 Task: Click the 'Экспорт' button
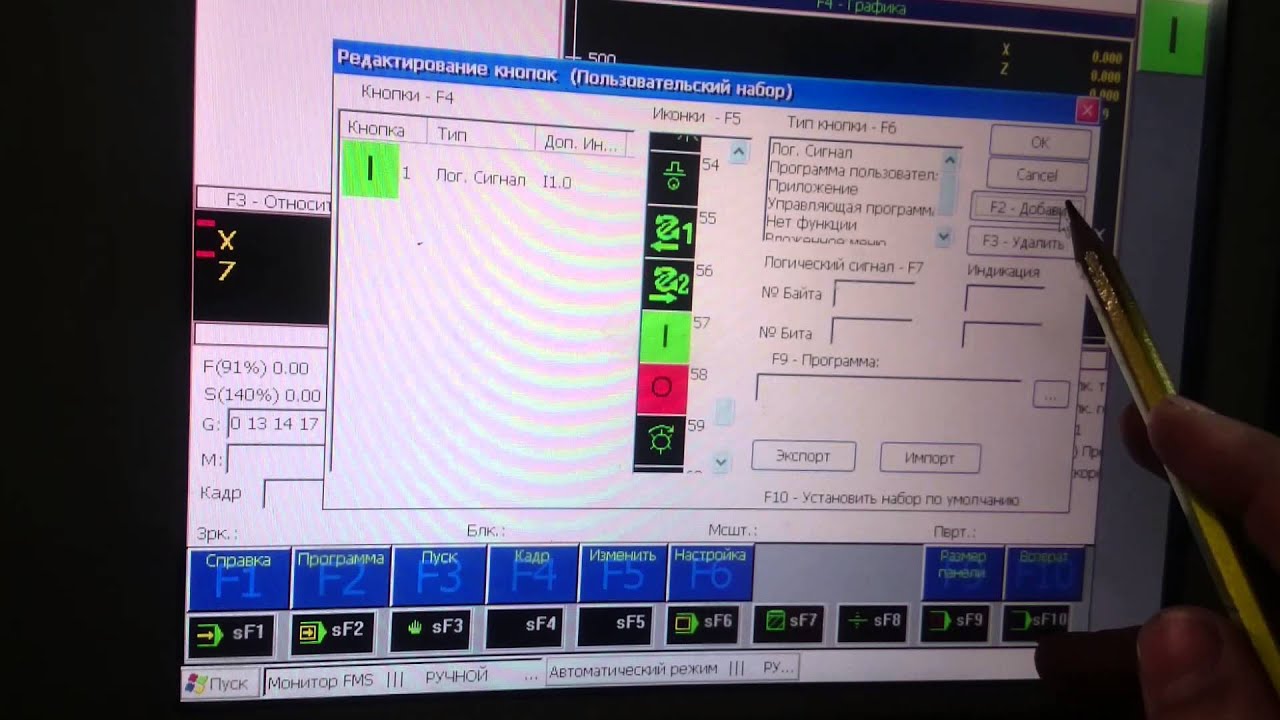[803, 456]
